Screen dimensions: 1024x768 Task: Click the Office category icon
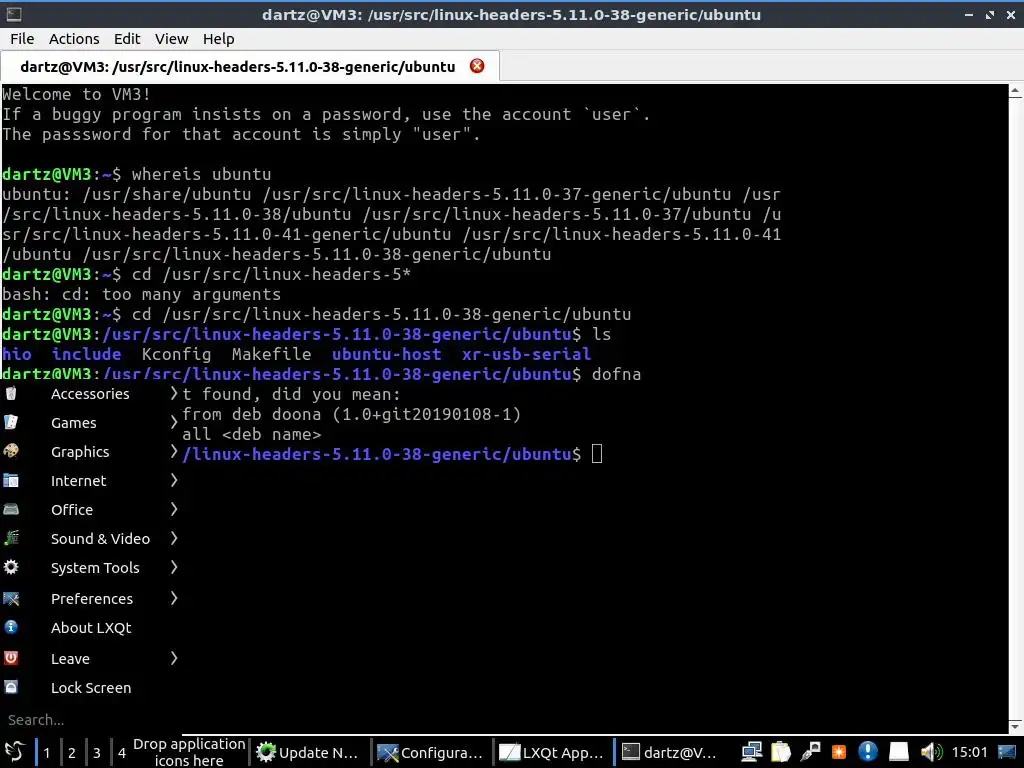pos(11,509)
